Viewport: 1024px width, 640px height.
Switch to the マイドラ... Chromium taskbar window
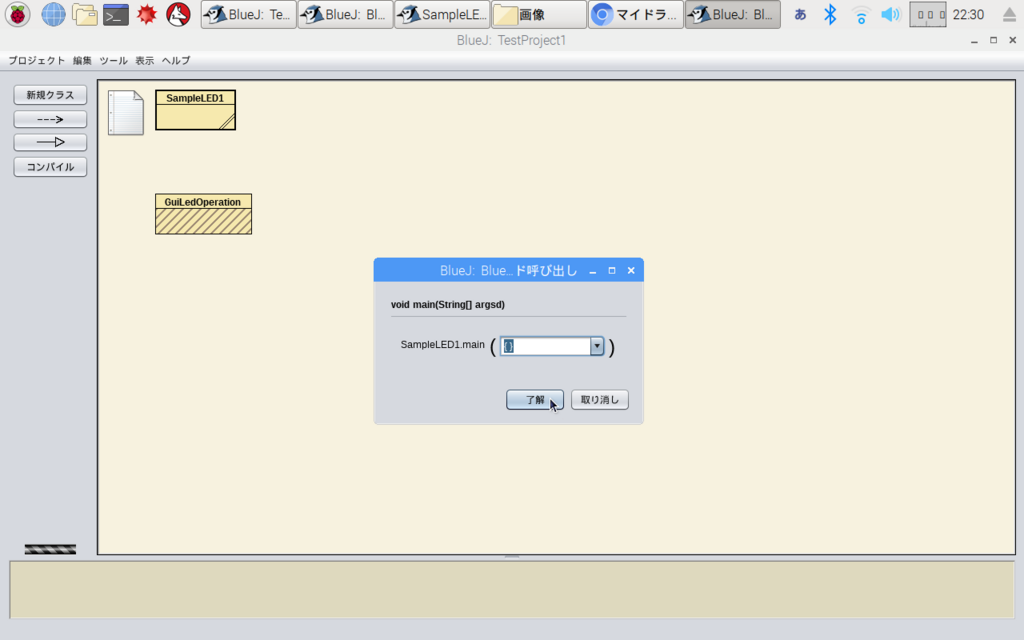pyautogui.click(x=635, y=14)
